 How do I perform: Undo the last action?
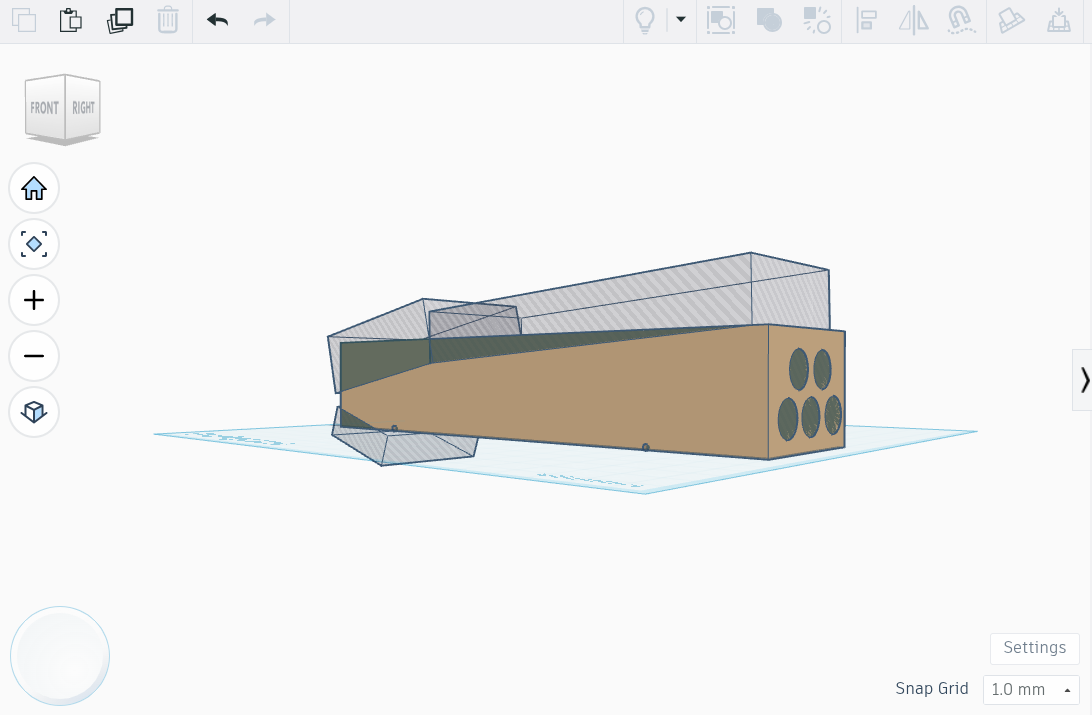[217, 20]
